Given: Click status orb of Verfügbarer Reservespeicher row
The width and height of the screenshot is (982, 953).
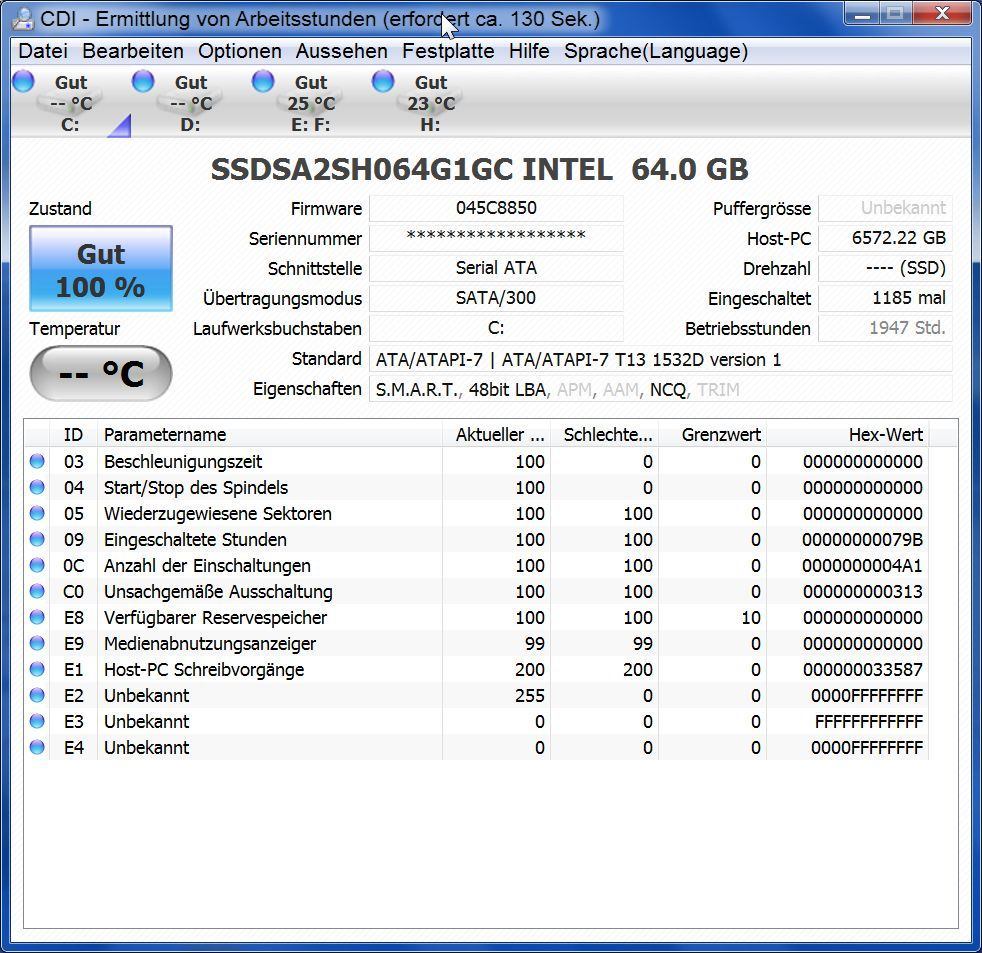Looking at the screenshot, I should (37, 617).
